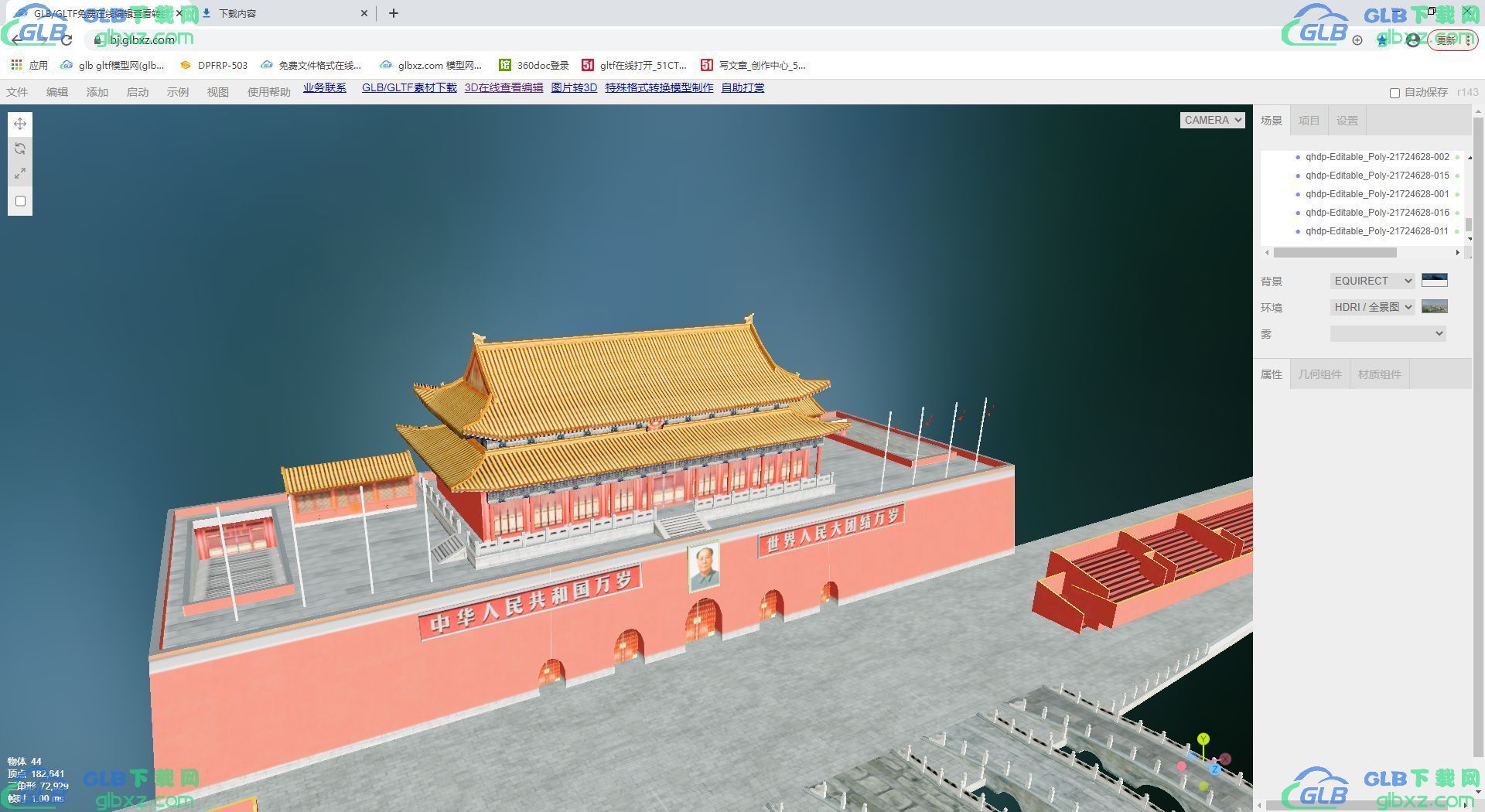Follow the 3D在线查看编辑 link
Viewport: 1485px width, 812px height.
click(x=504, y=88)
